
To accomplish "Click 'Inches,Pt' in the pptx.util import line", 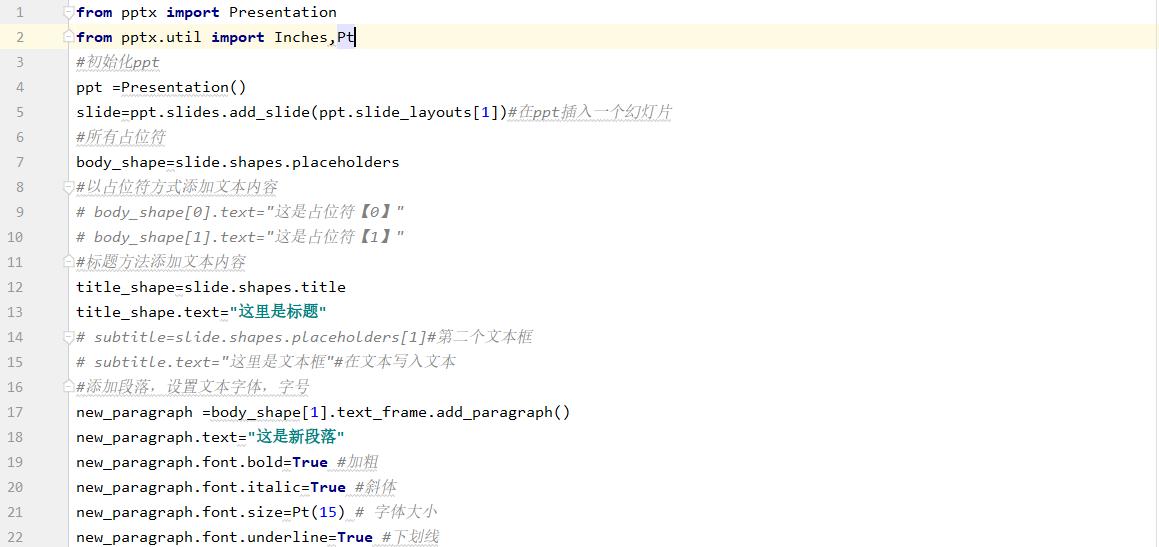I will pos(315,38).
